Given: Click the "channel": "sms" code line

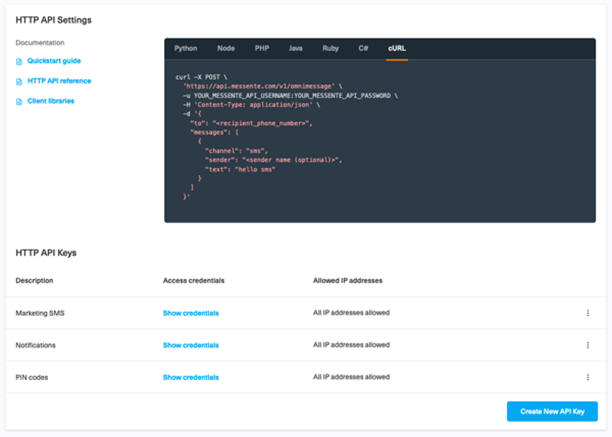Looking at the screenshot, I should pyautogui.click(x=236, y=151).
